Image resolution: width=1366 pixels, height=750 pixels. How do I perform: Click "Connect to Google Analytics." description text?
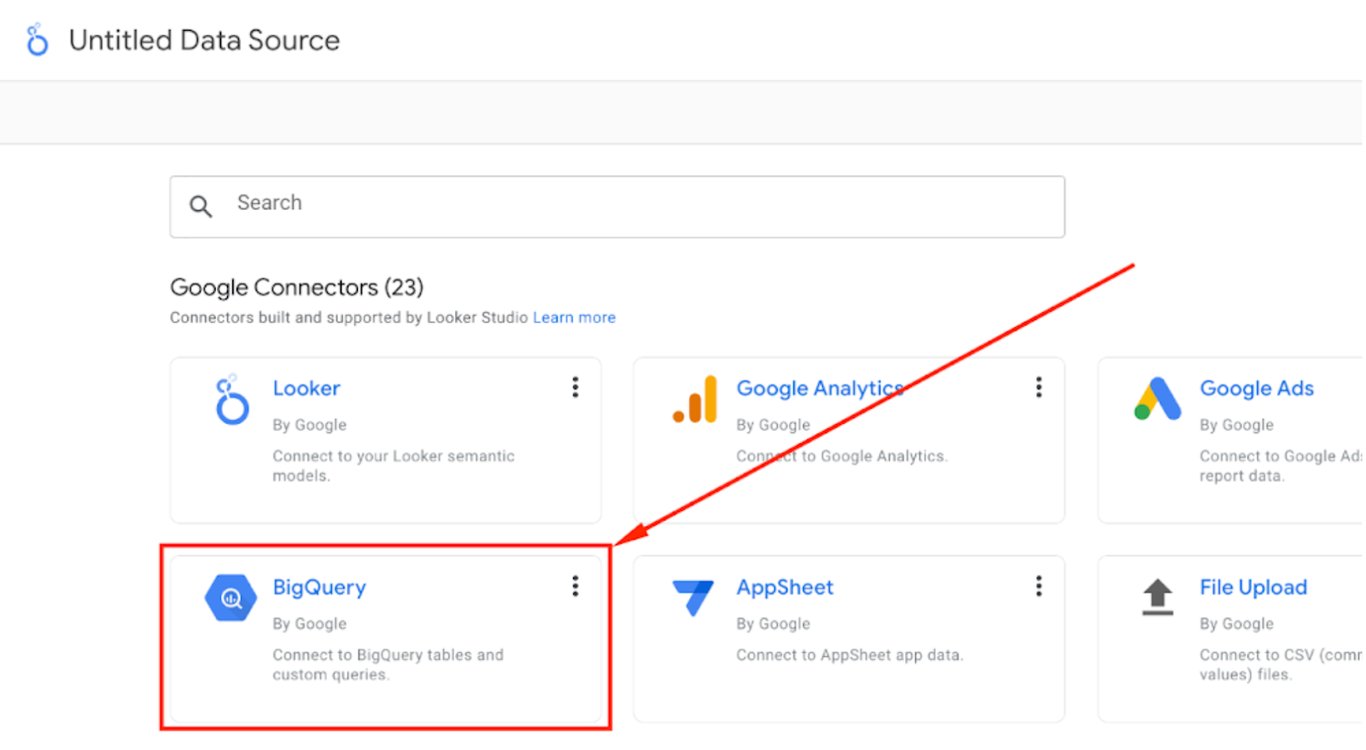pos(842,456)
